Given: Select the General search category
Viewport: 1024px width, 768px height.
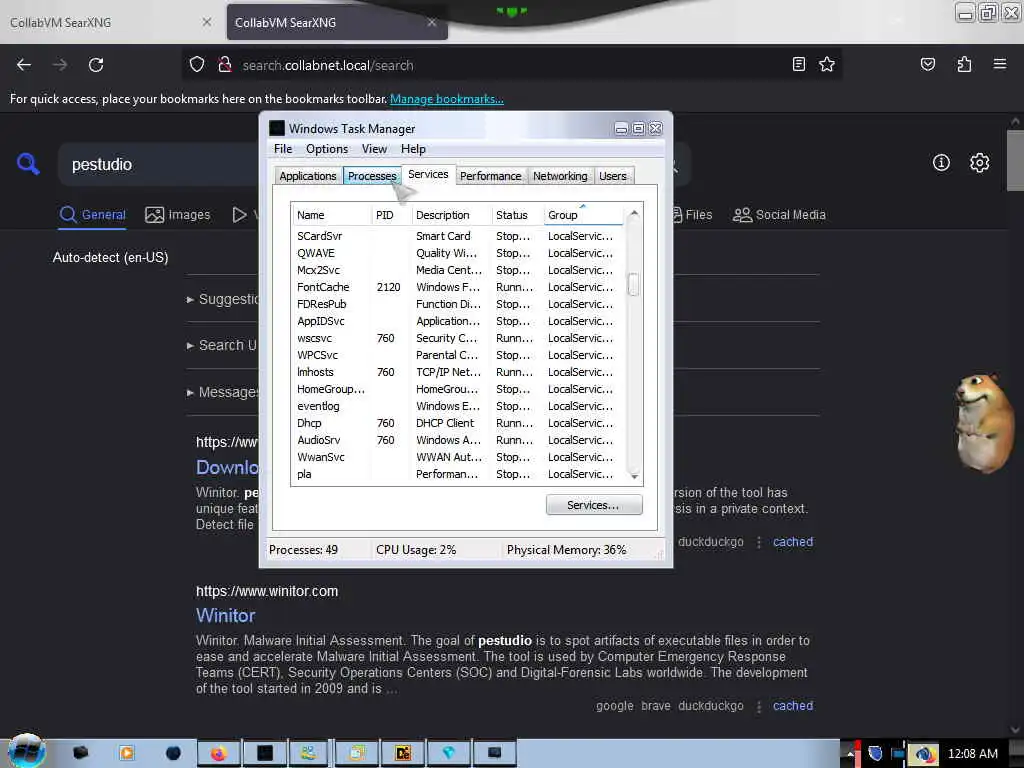Looking at the screenshot, I should (x=93, y=215).
